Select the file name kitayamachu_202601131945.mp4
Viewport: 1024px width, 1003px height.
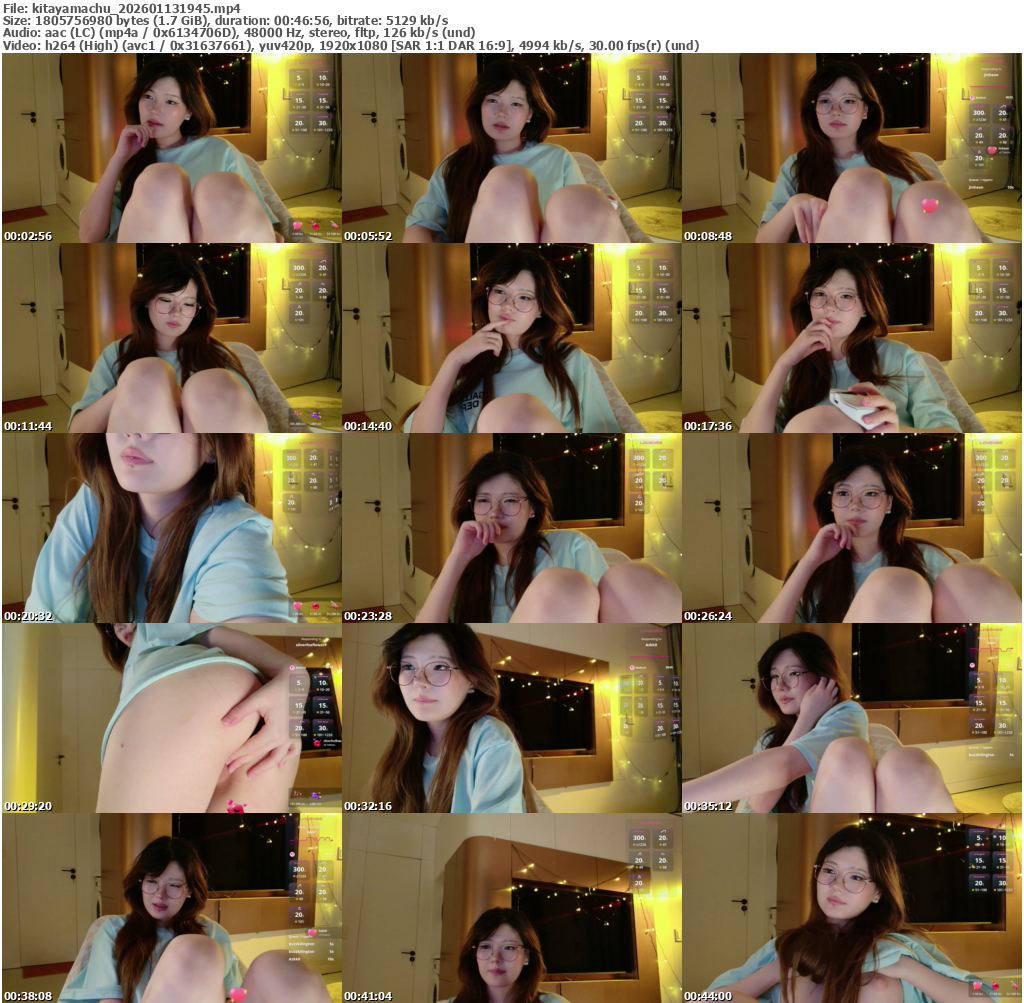click(136, 8)
